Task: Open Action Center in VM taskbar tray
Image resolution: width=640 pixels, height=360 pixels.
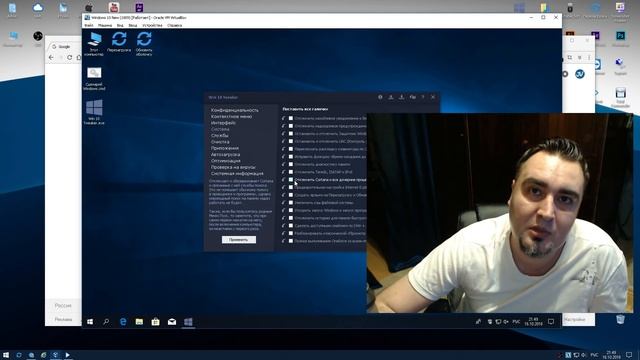Action: [551, 322]
